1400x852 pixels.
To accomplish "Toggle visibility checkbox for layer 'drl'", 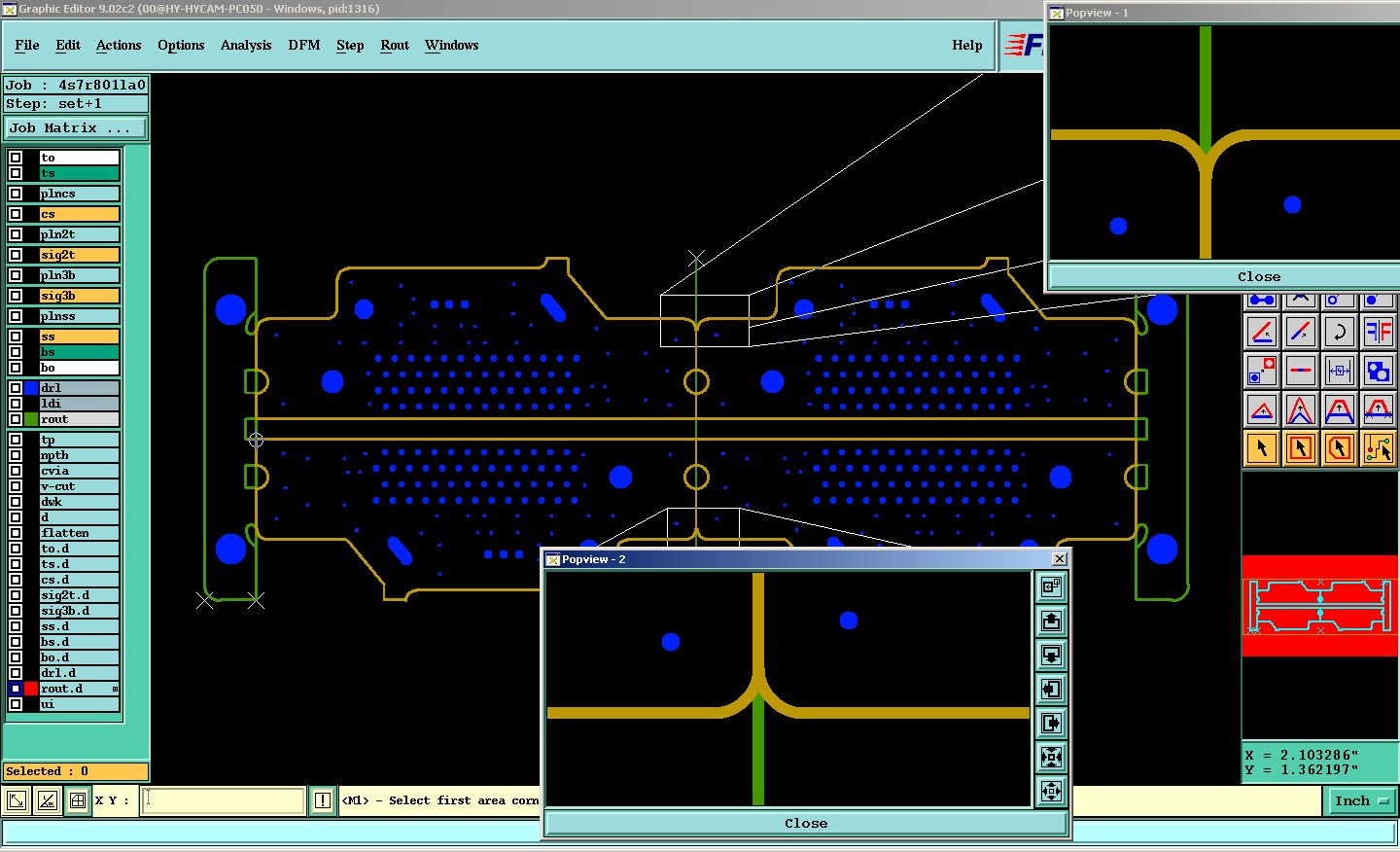I will coord(16,388).
